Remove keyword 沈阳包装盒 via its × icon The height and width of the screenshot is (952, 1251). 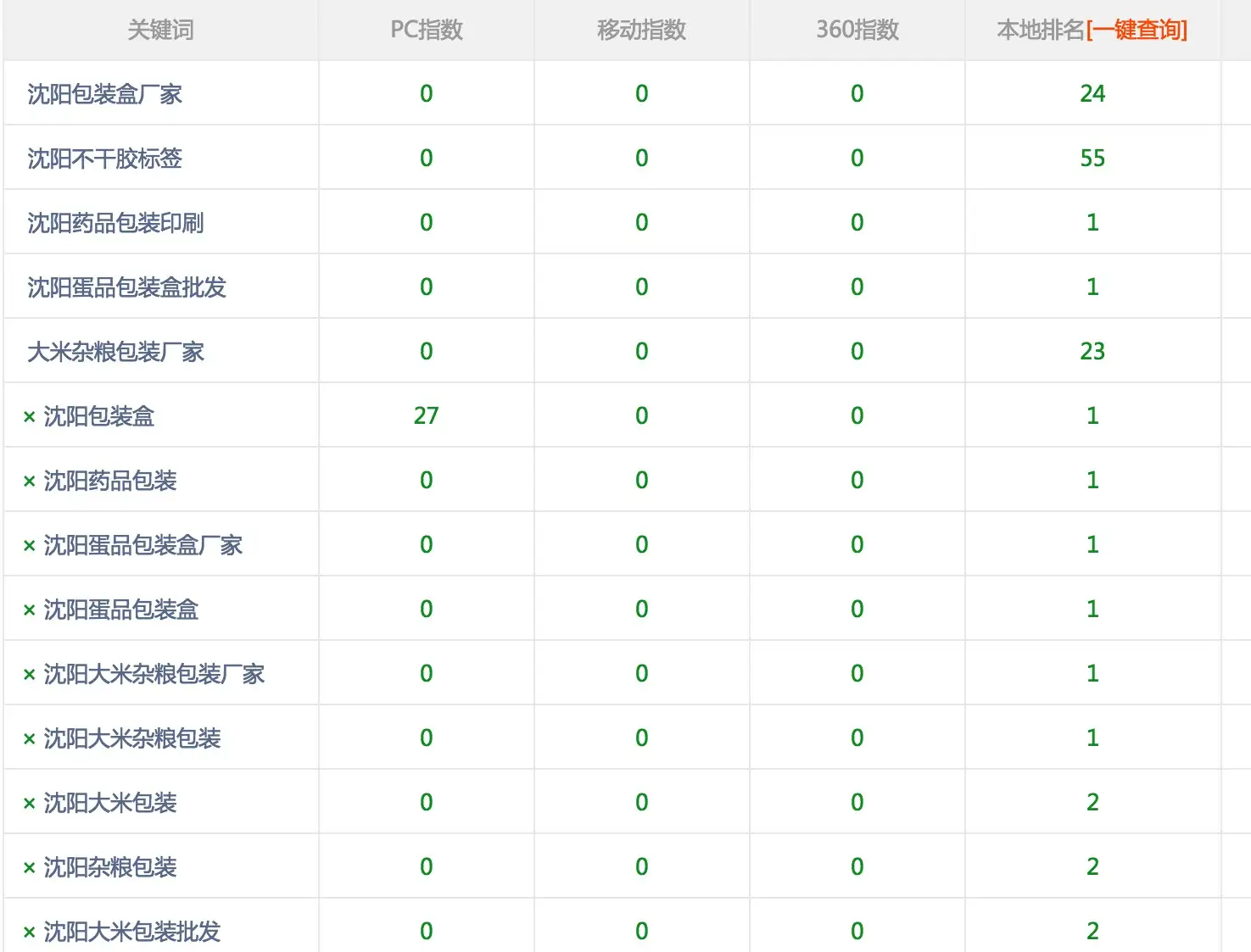29,417
